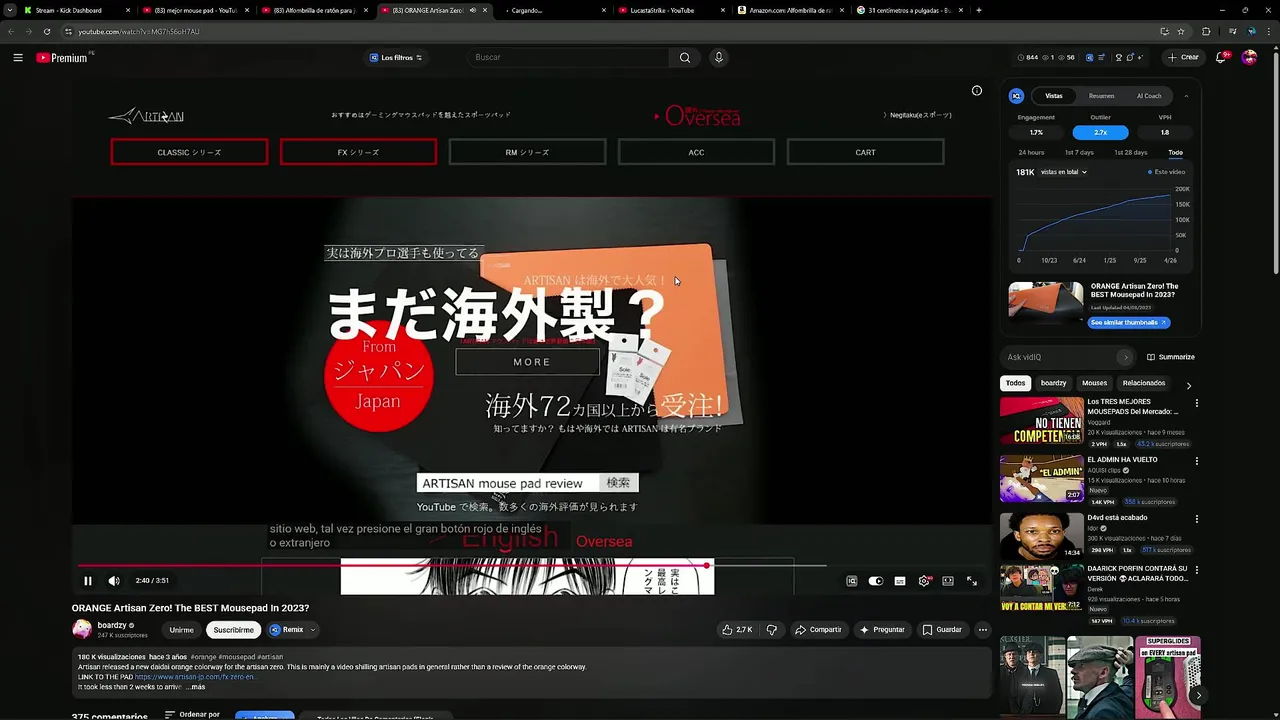Start voice search with microphone icon

[x=718, y=58]
